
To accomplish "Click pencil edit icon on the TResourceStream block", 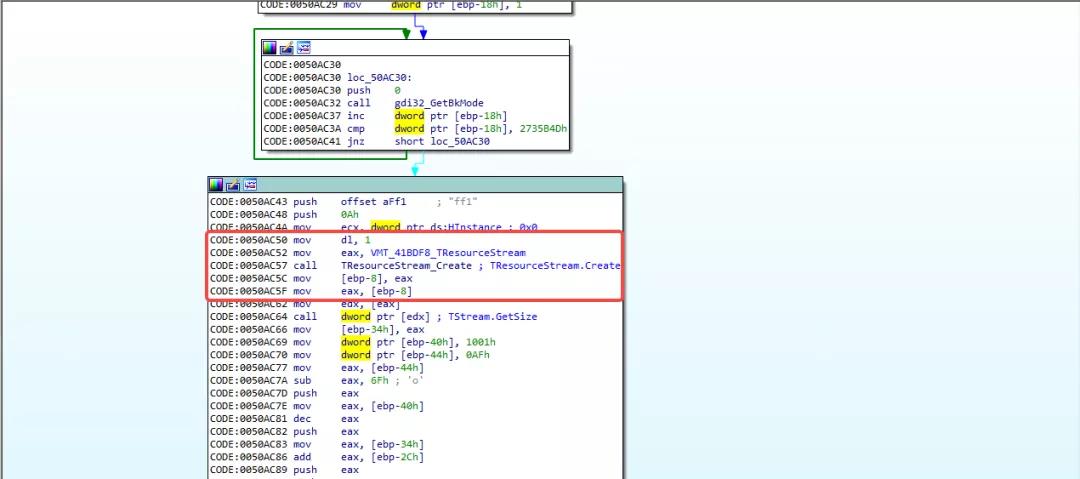I will tap(233, 185).
